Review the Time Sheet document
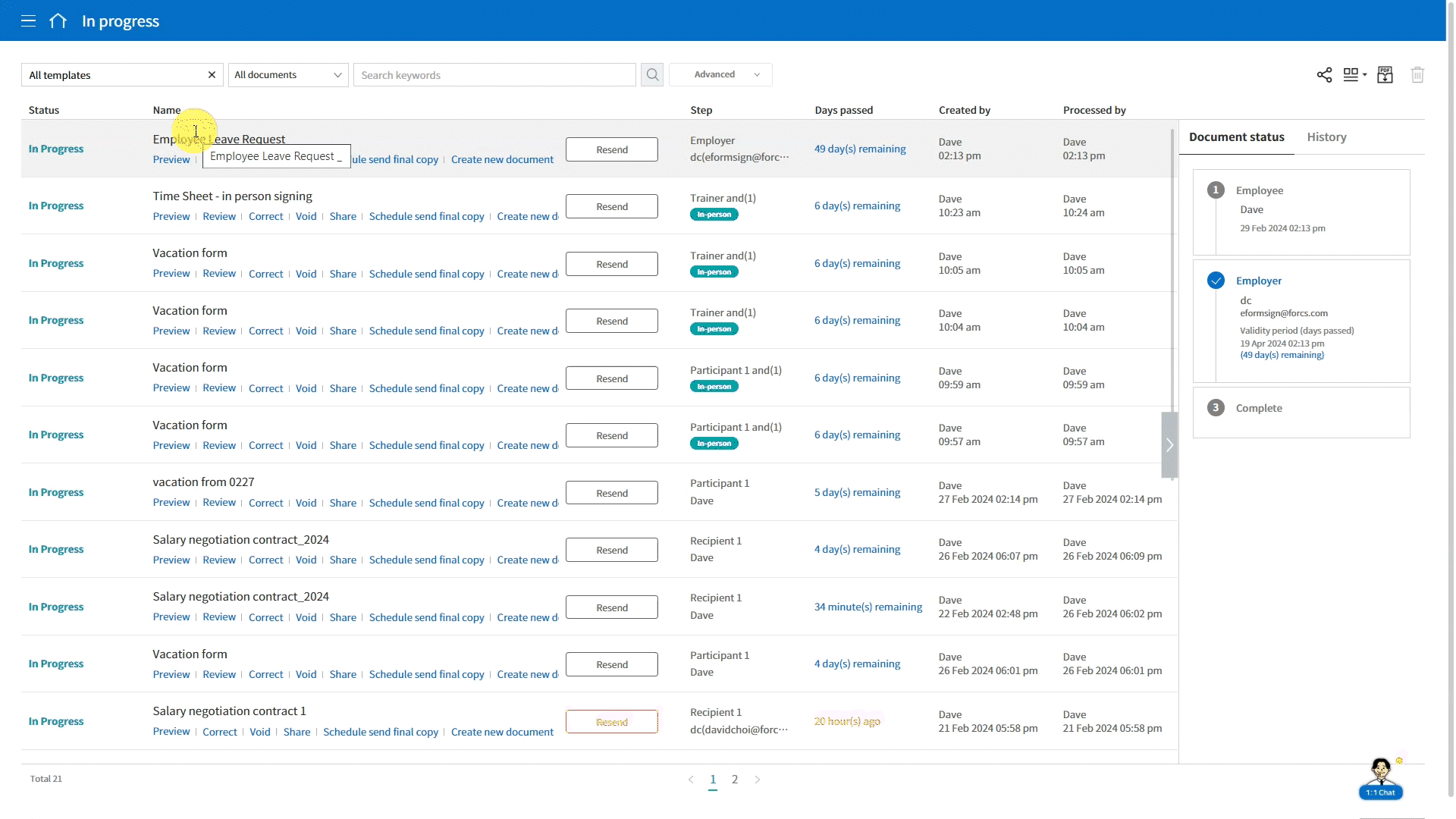The height and width of the screenshot is (819, 1456). point(219,217)
